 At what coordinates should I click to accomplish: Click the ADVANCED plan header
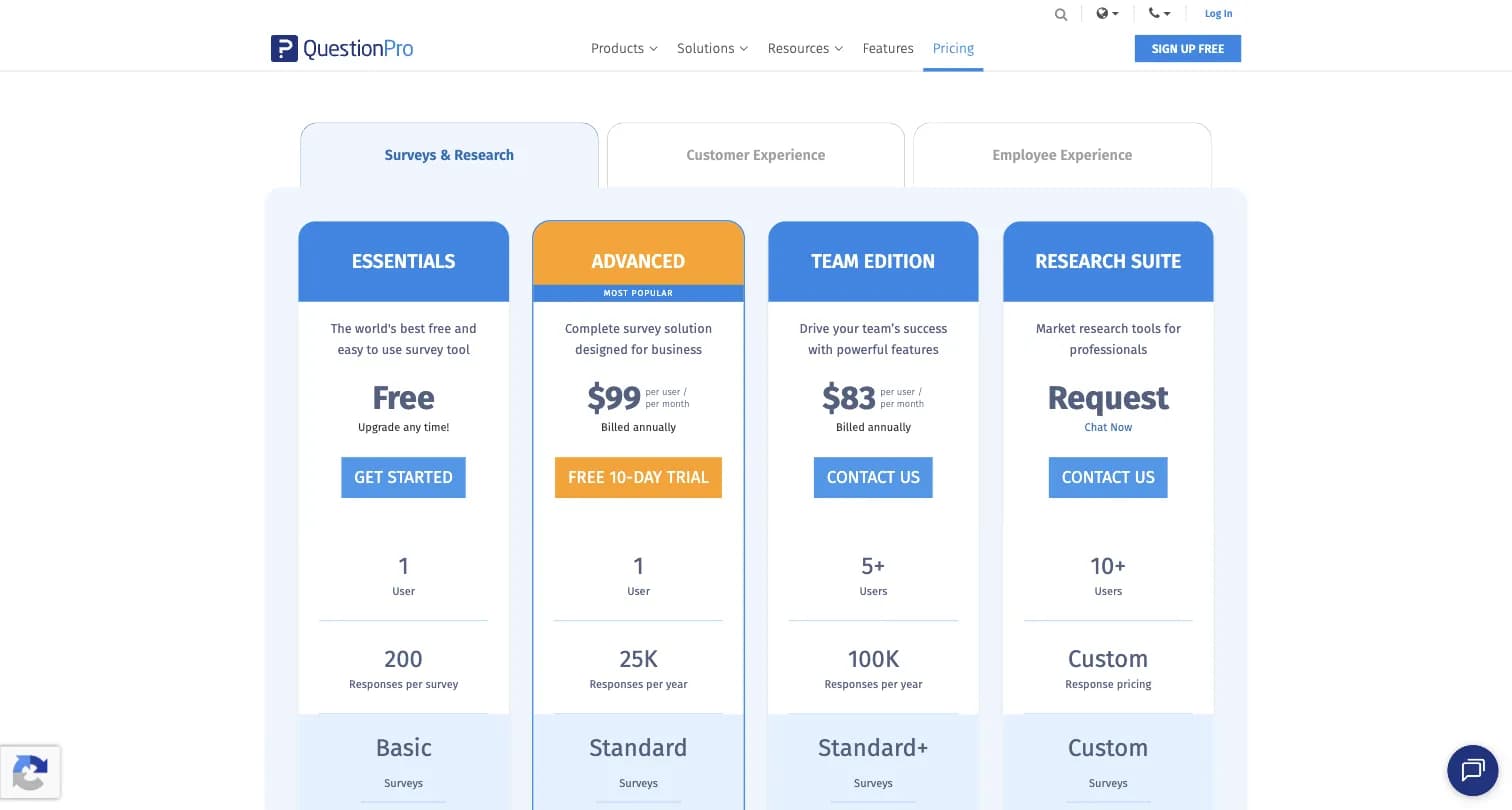(638, 254)
